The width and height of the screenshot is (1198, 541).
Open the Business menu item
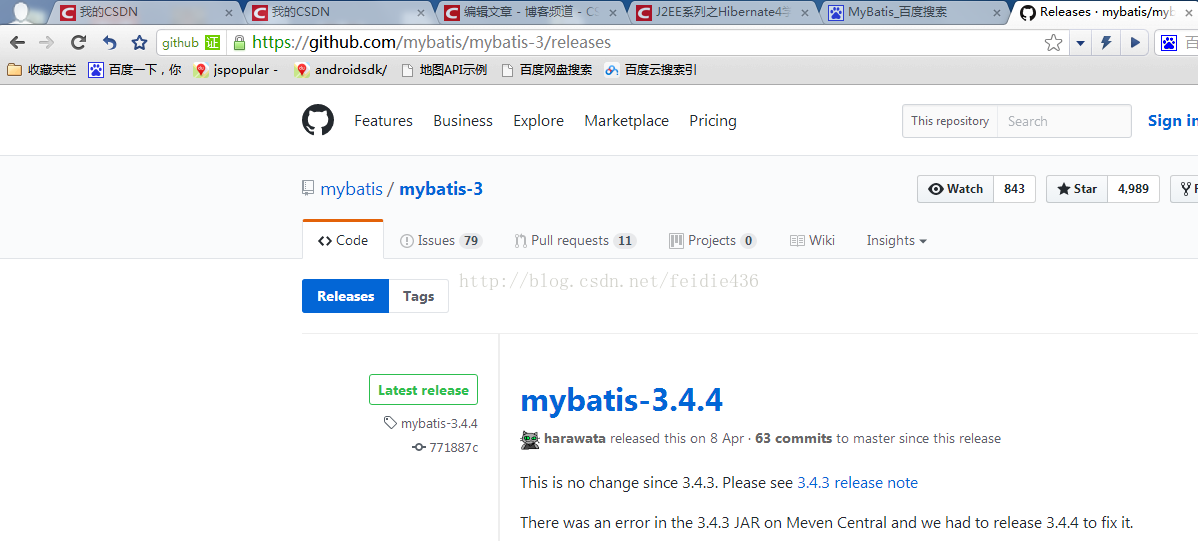click(463, 121)
